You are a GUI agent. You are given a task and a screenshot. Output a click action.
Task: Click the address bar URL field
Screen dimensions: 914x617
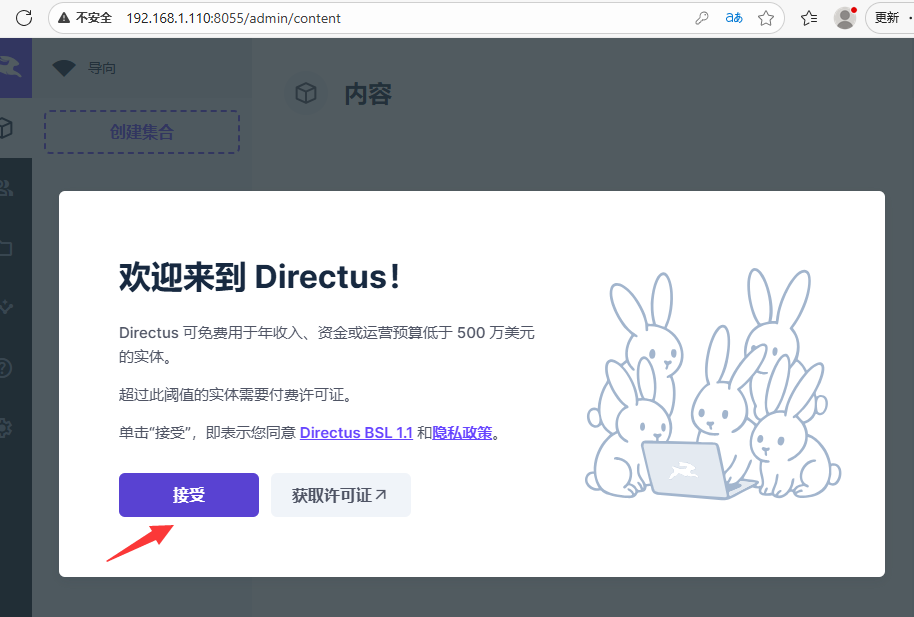coord(233,18)
